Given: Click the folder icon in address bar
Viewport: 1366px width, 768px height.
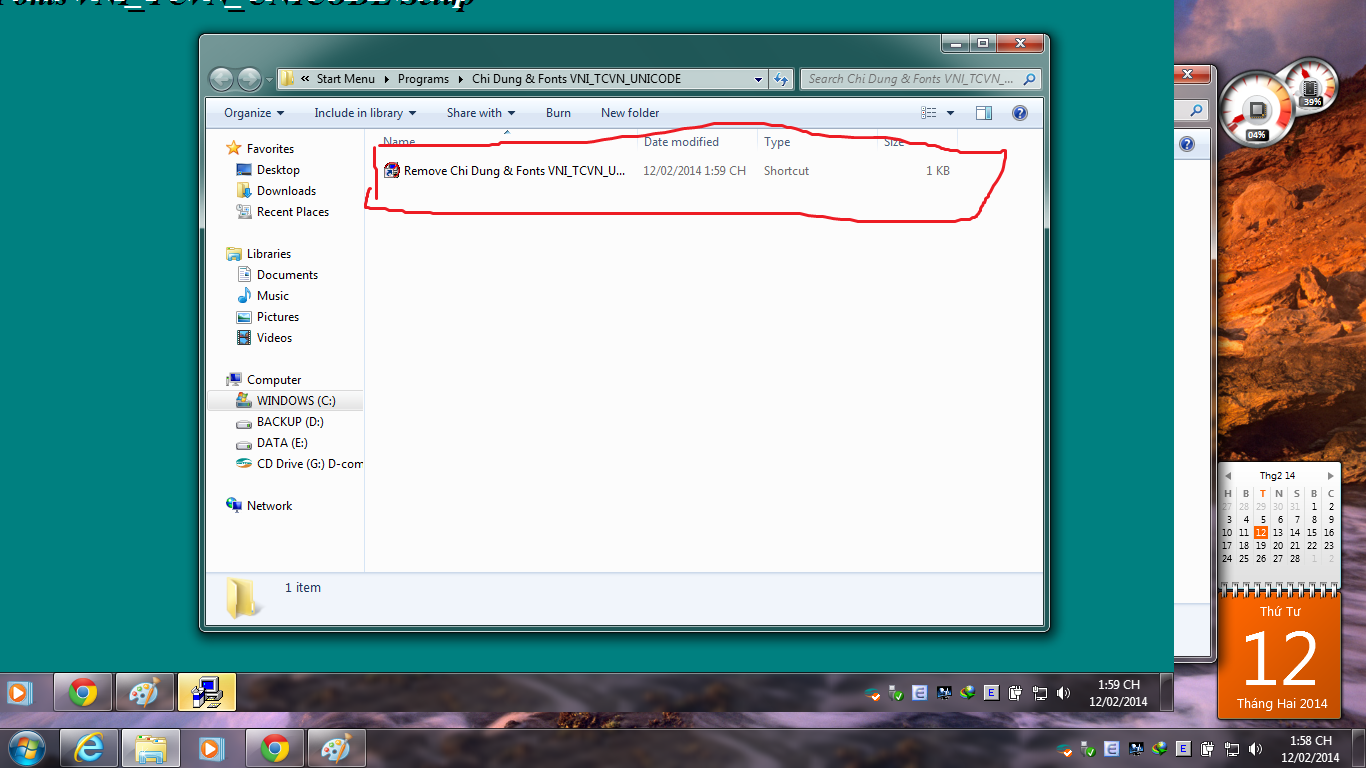Looking at the screenshot, I should (287, 79).
